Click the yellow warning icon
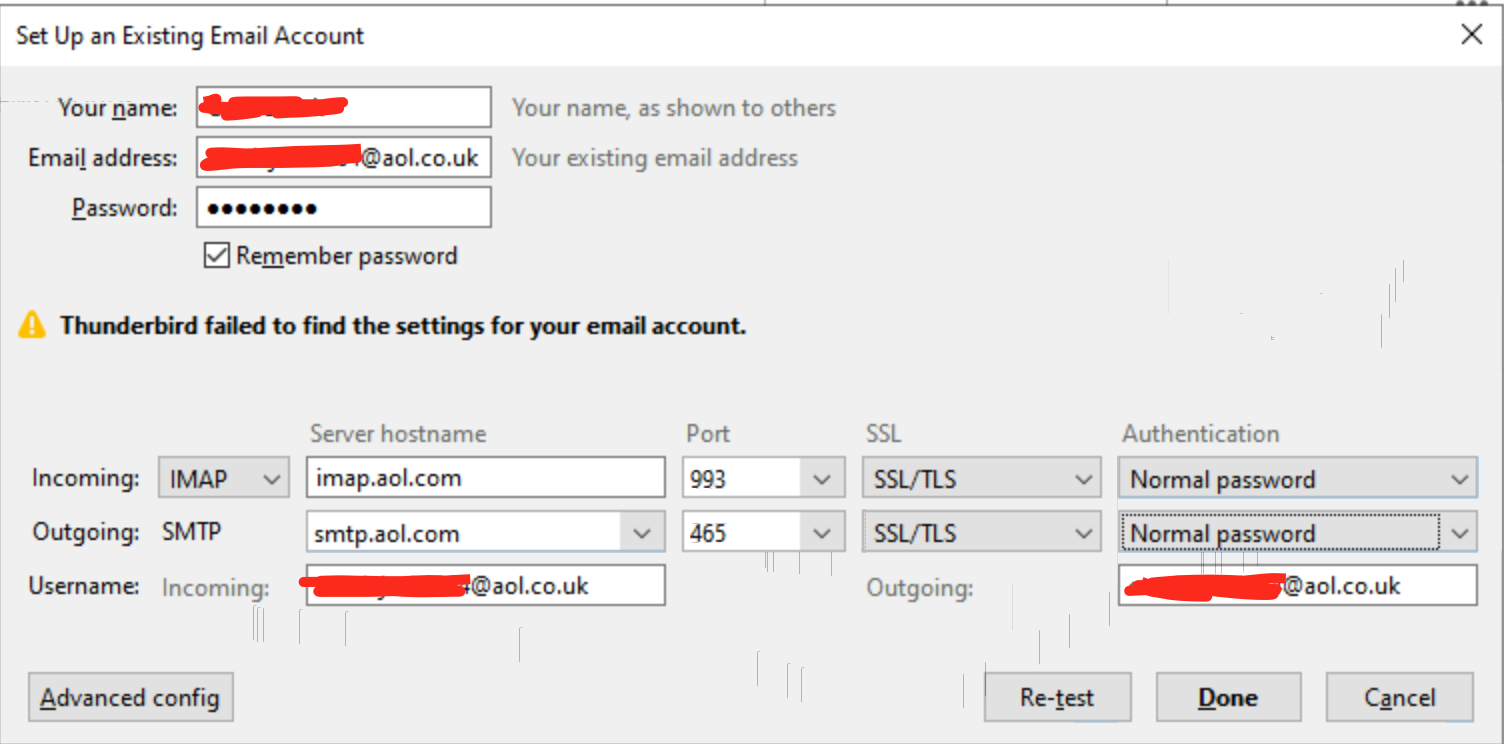 pos(32,325)
